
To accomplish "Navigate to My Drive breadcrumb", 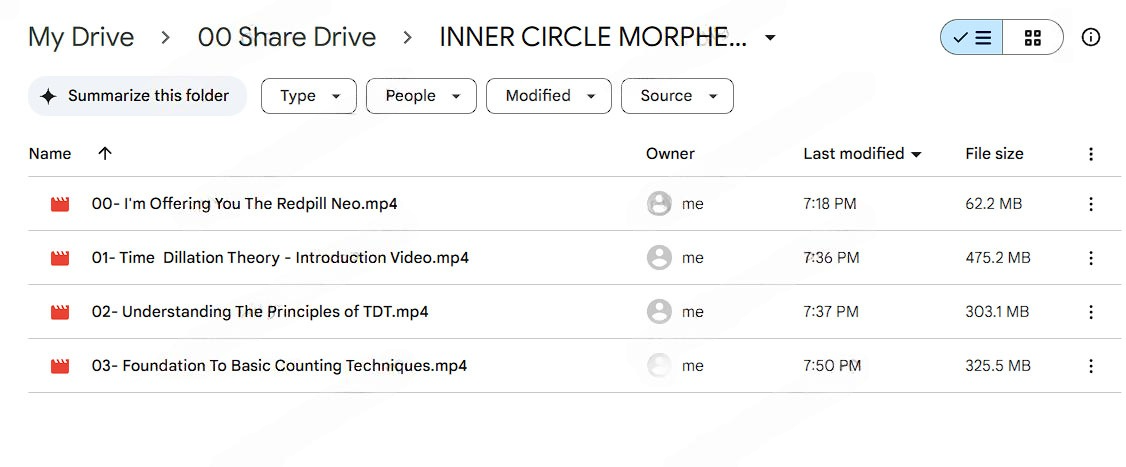I will click(x=81, y=38).
